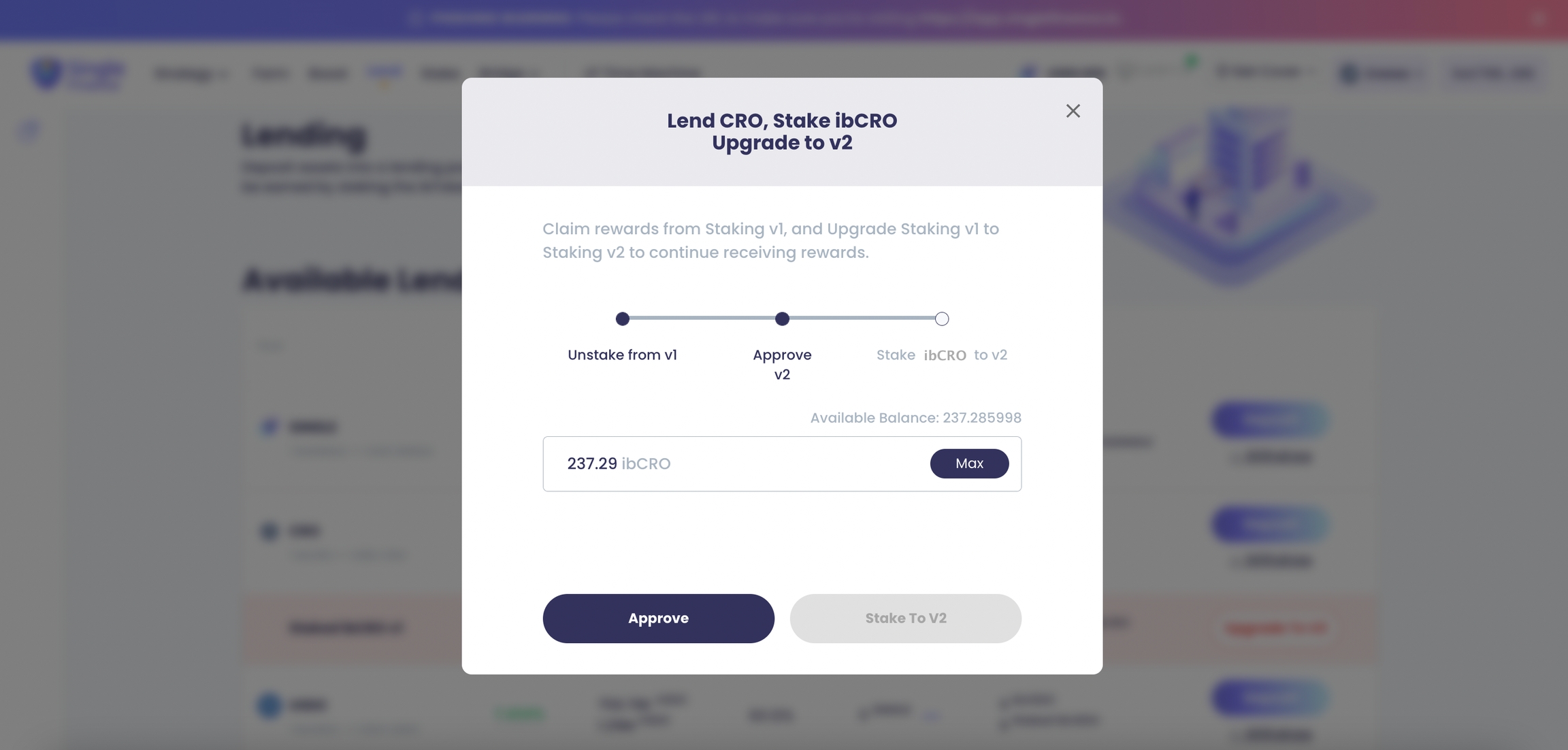Click the left sidebar icon below the logo
The image size is (1568, 750).
(29, 129)
